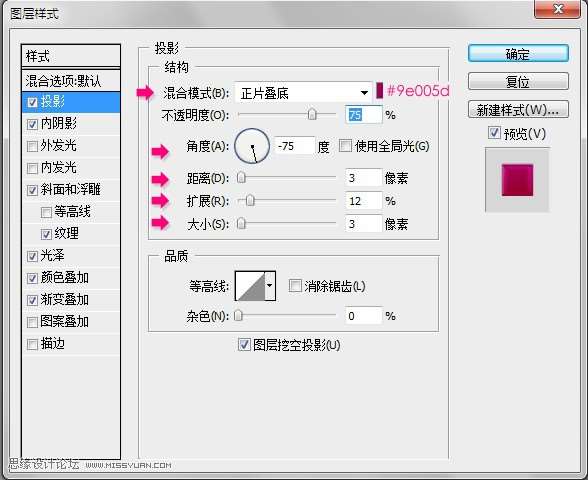
Task: Enable the 外发光 style checkbox
Action: click(x=33, y=146)
